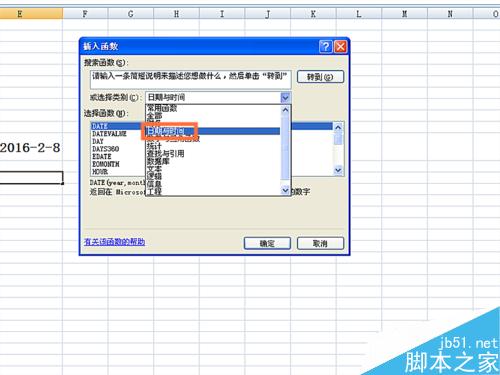
Task: Select column E header
Action: 31,14
